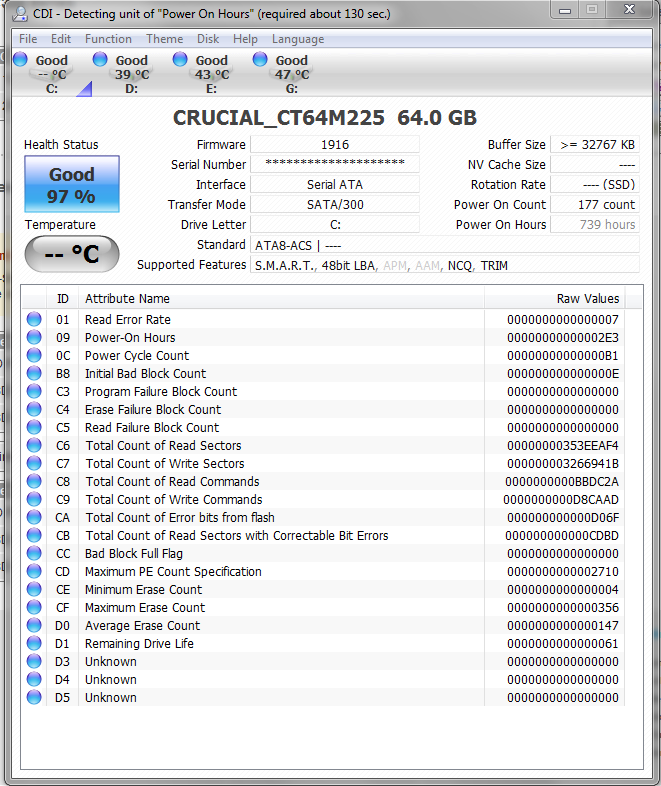Image resolution: width=661 pixels, height=786 pixels.
Task: Open the Language menu
Action: tap(298, 39)
